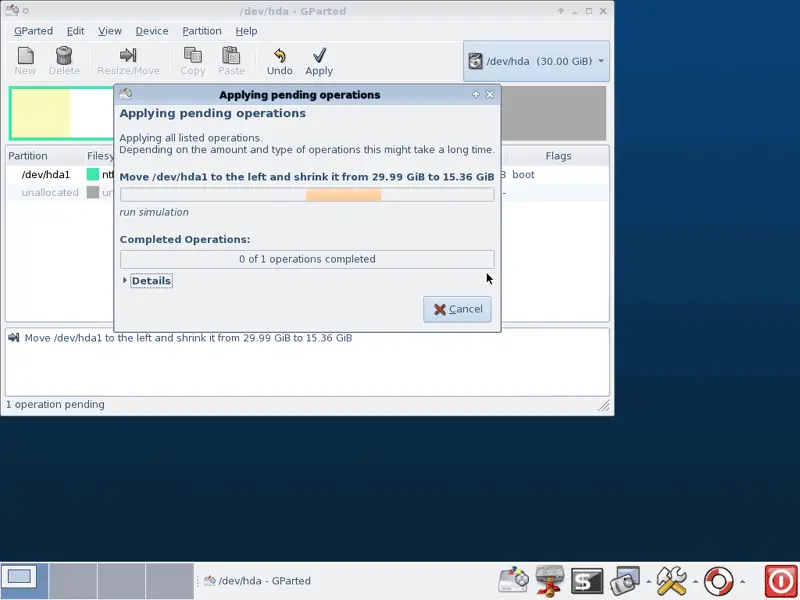Open the tools wrench and hammer taskbar icon
Viewport: 800px width, 600px height.
(671, 581)
